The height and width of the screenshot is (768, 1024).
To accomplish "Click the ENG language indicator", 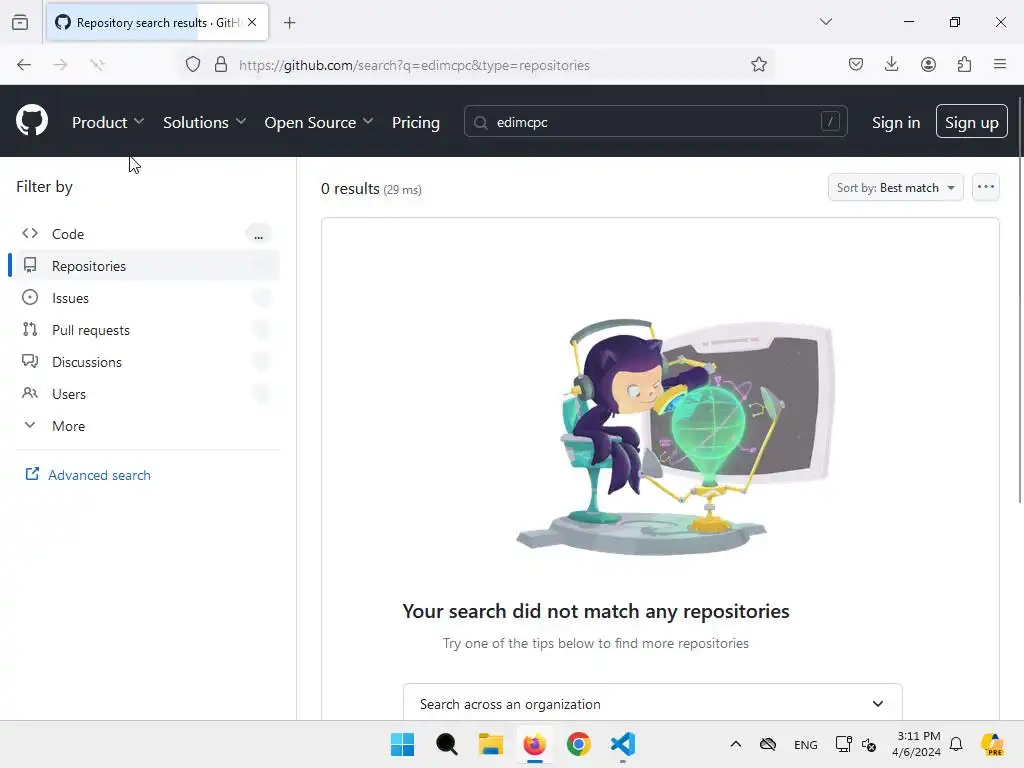I will coord(805,744).
